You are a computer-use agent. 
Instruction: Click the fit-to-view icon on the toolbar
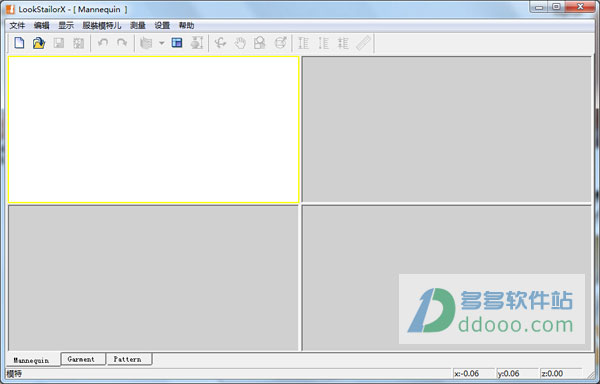(197, 43)
